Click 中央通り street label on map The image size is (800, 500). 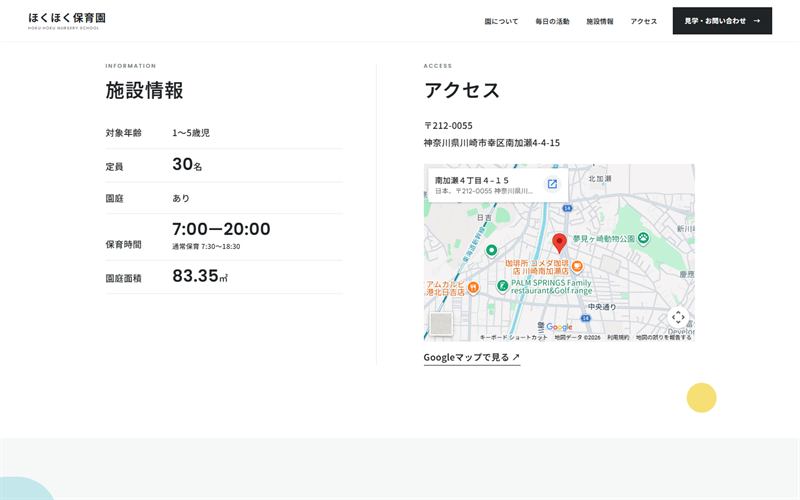tap(602, 307)
